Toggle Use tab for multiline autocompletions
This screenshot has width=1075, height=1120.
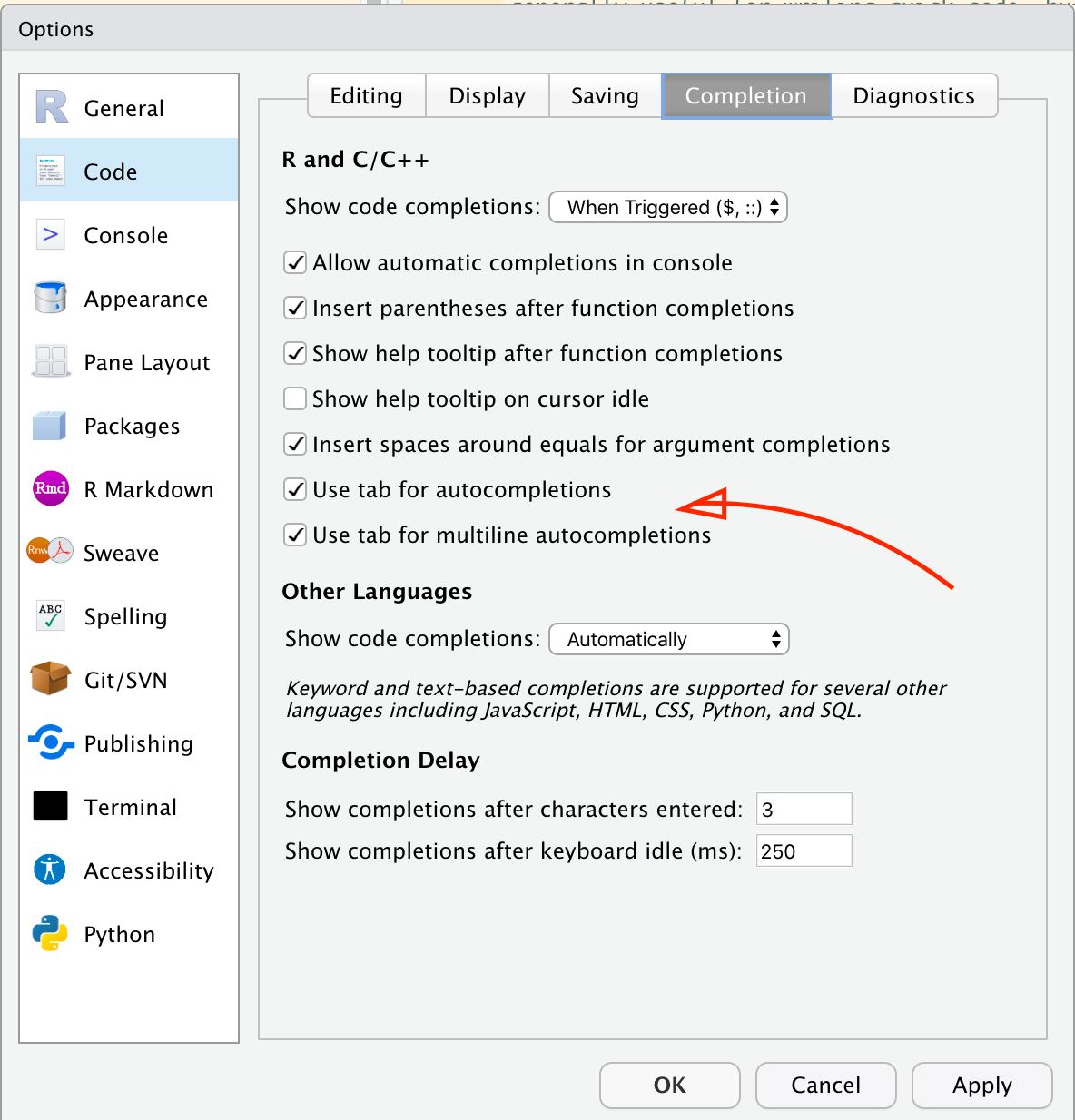point(295,535)
